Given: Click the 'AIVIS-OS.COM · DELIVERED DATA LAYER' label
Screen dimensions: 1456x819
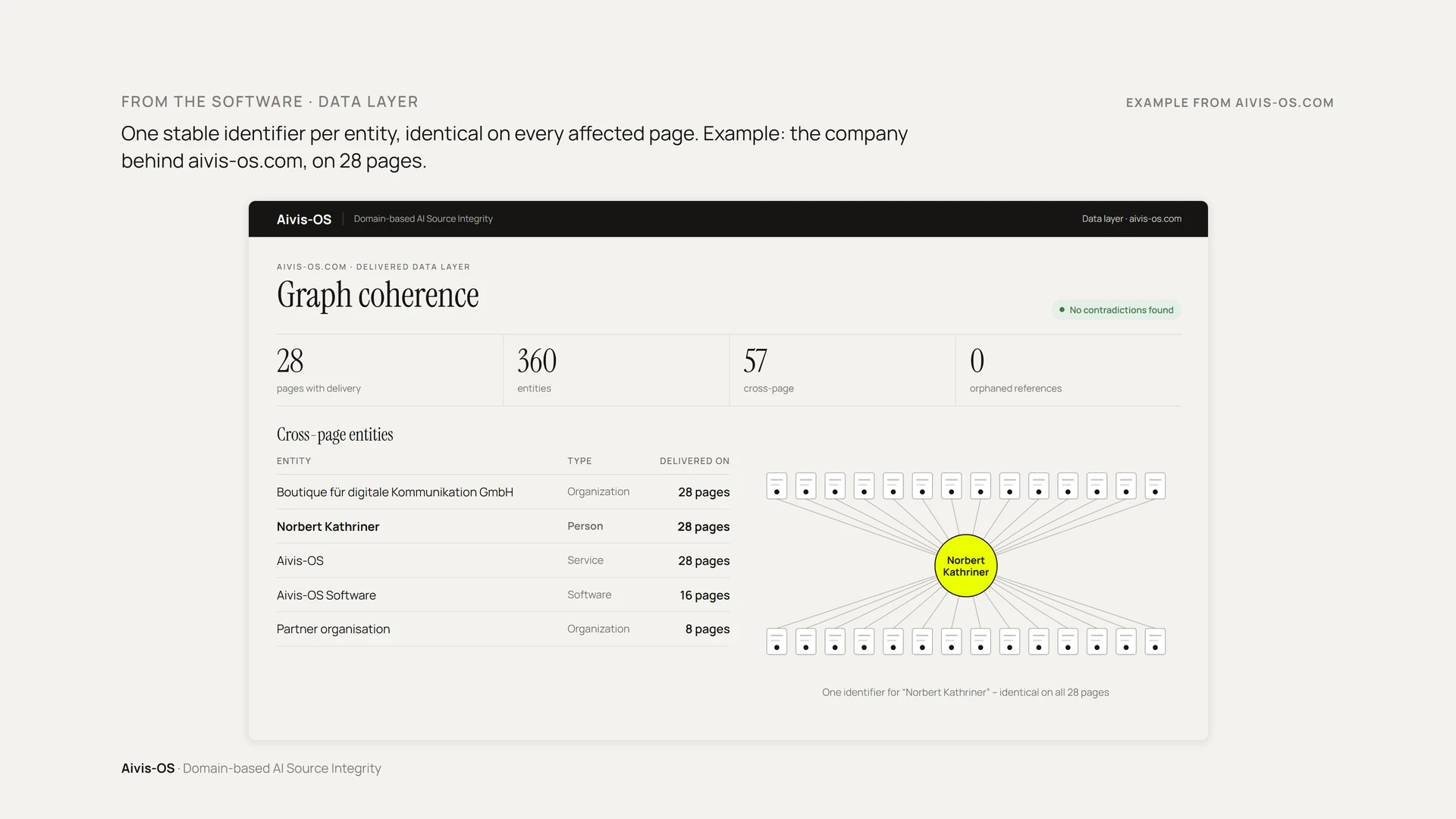Looking at the screenshot, I should (373, 267).
